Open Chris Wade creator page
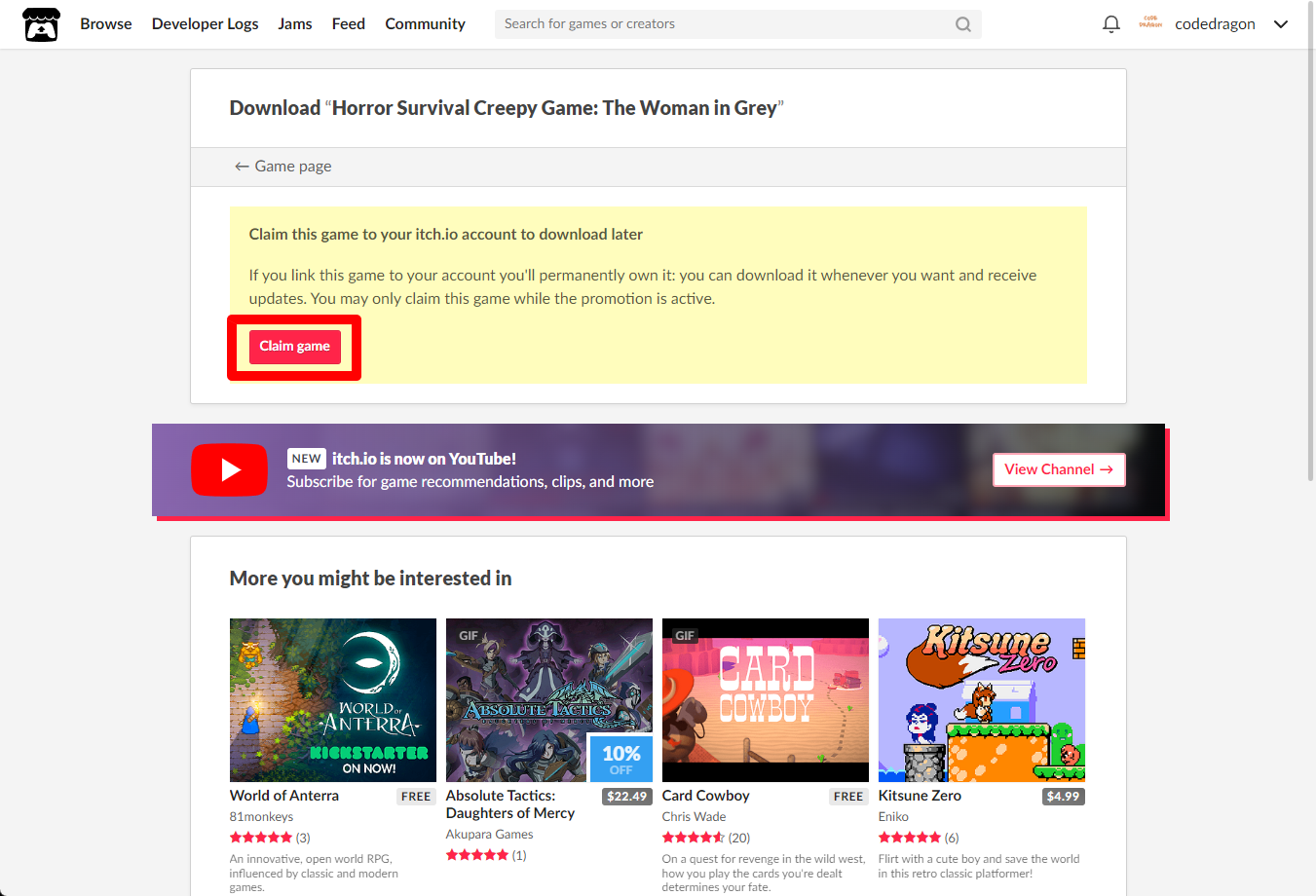Screen dimensions: 1316x896 pyautogui.click(x=694, y=817)
